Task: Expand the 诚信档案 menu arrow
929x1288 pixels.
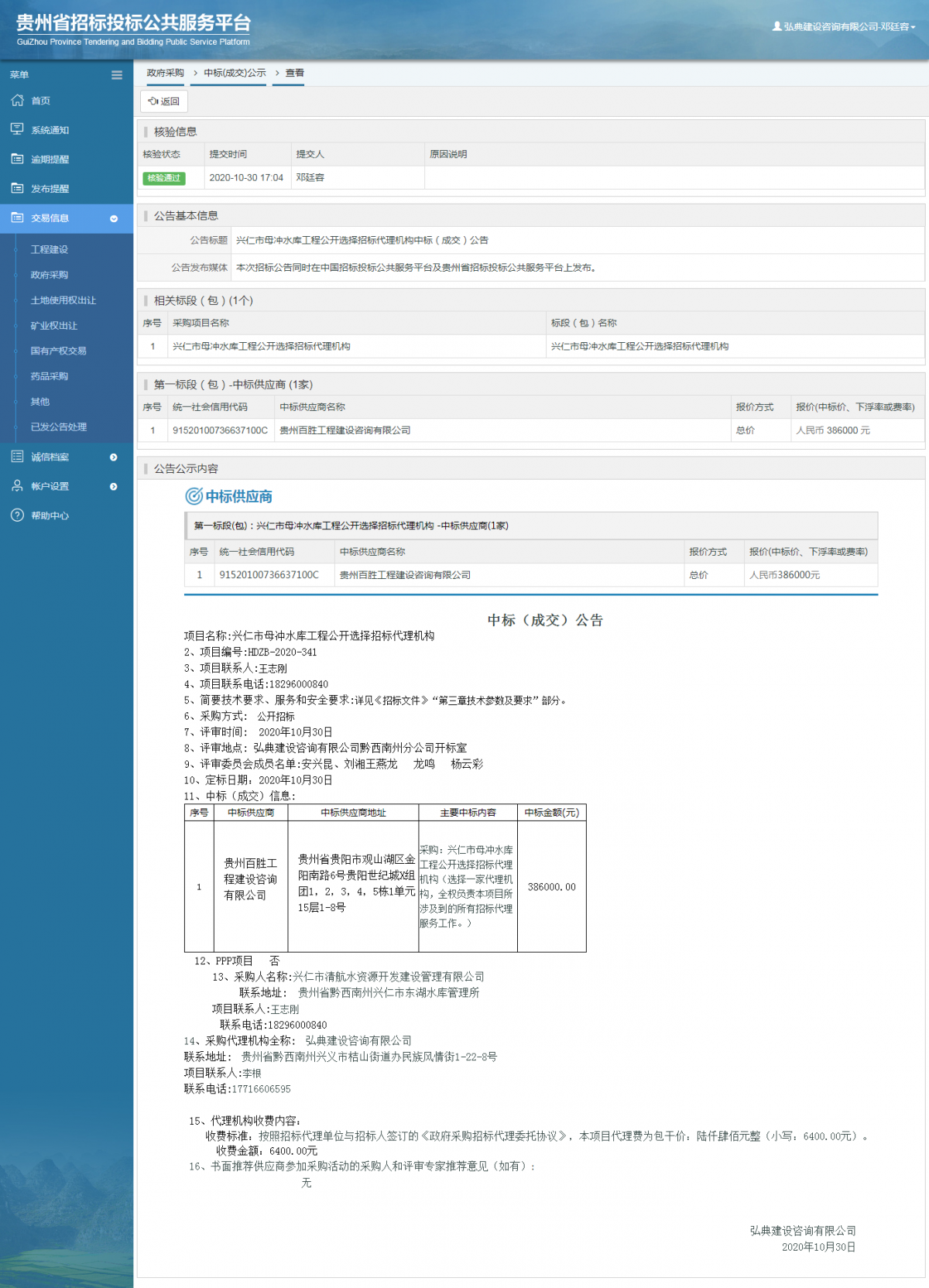Action: tap(114, 457)
